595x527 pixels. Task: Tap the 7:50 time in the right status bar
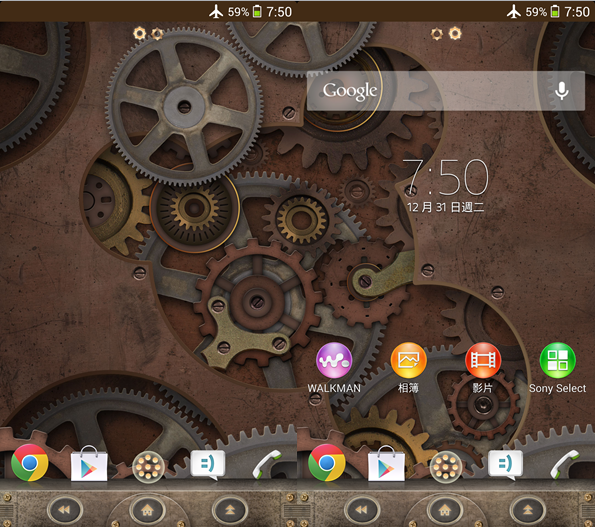[x=577, y=12]
